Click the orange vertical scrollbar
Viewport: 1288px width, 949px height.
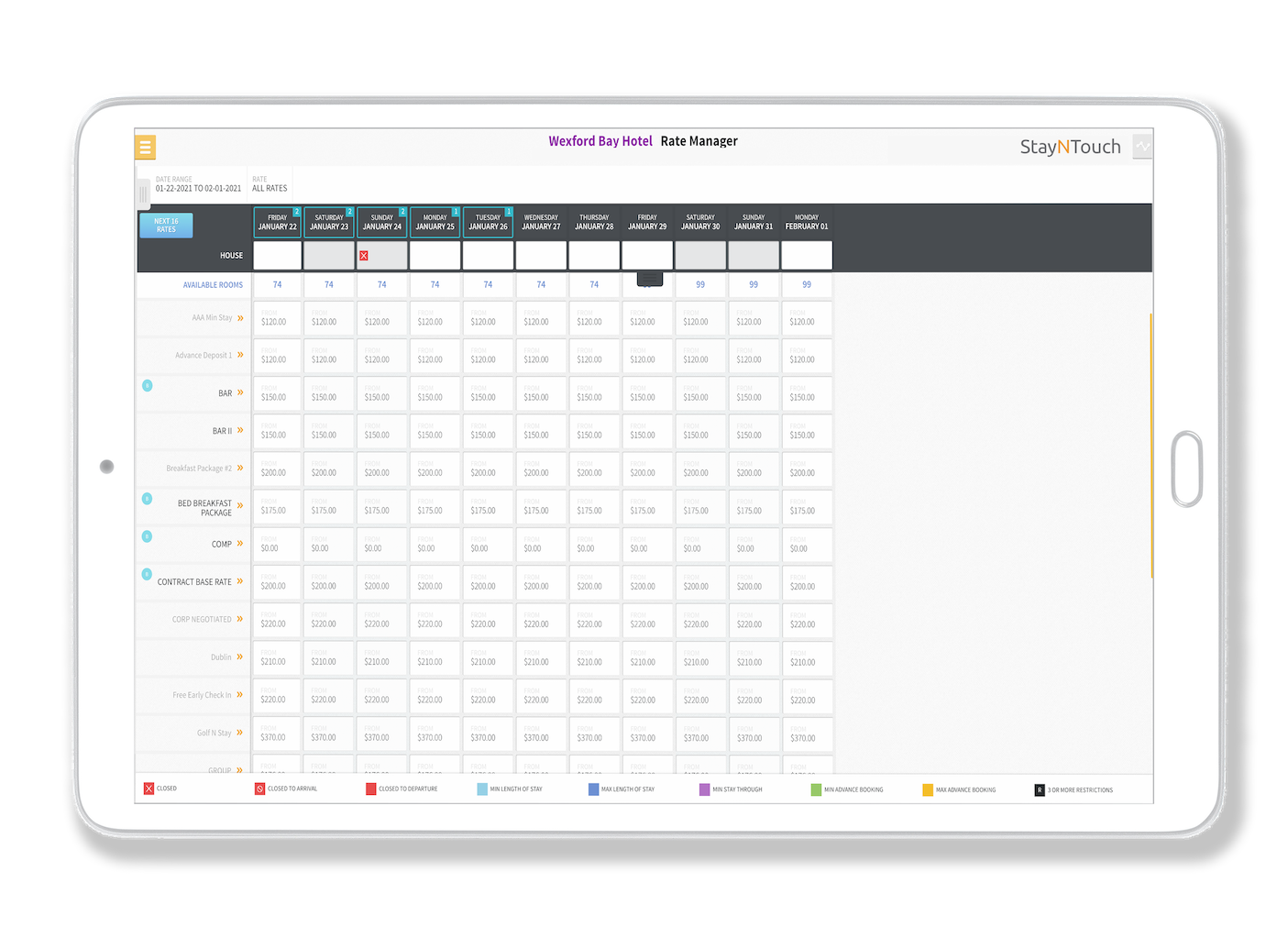coord(1150,446)
